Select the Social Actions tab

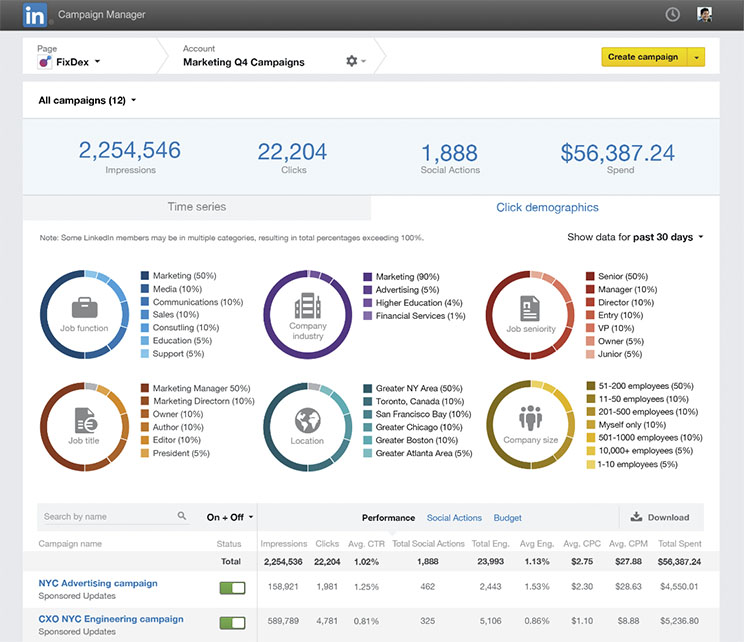pos(454,518)
